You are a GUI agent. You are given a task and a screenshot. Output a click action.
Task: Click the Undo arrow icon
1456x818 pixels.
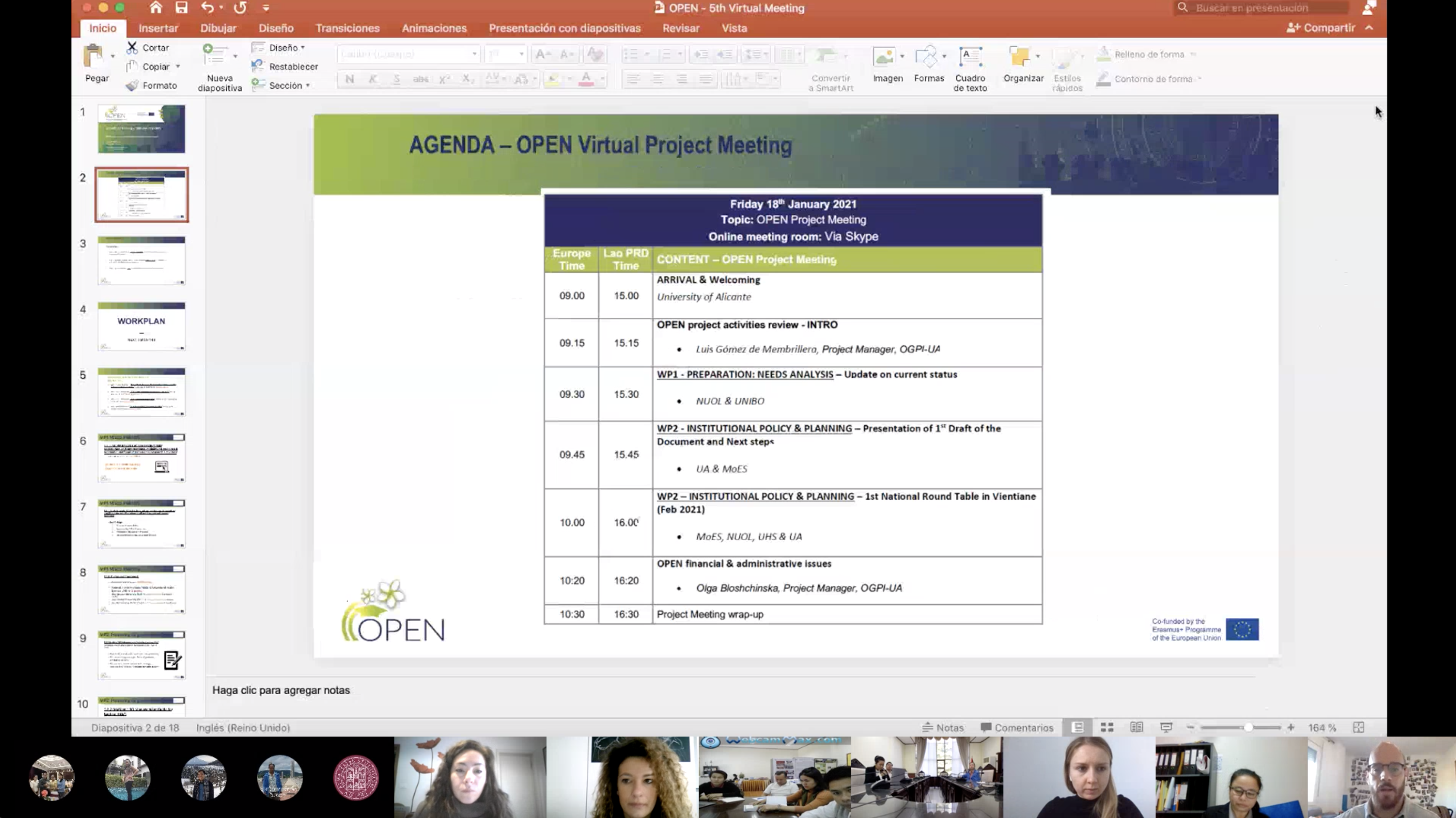tap(207, 8)
